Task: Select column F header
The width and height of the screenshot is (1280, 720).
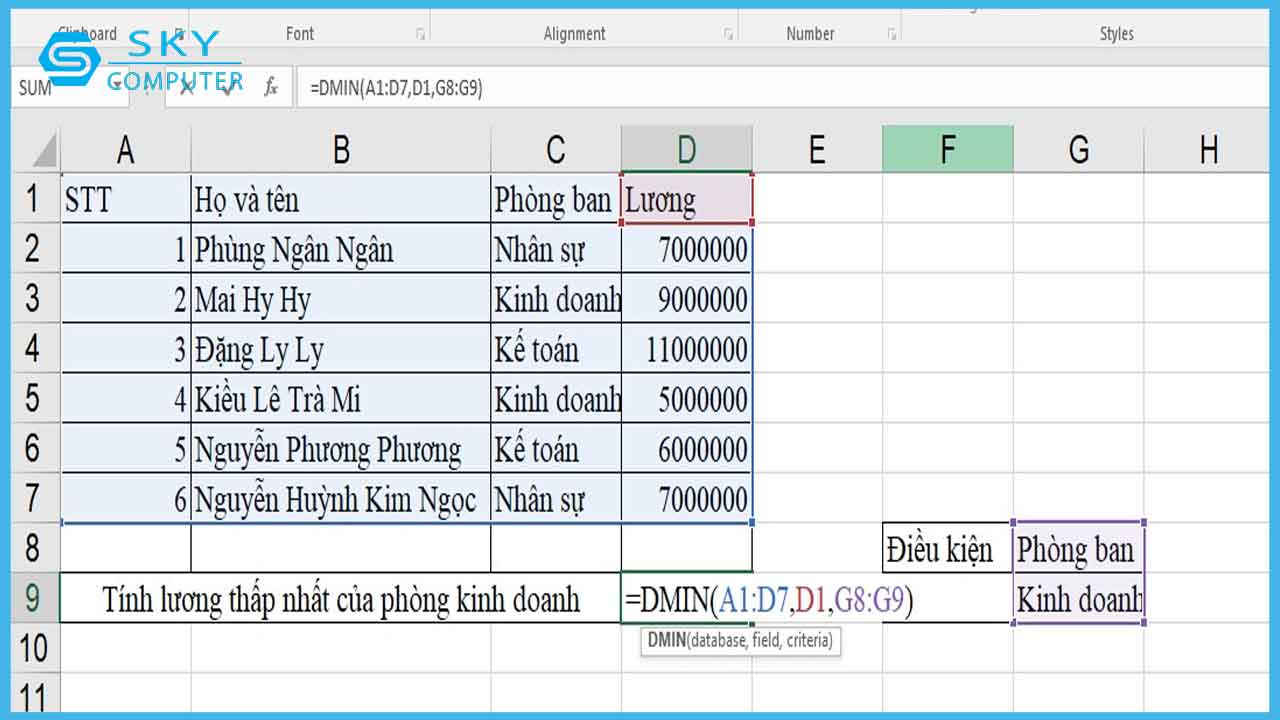Action: pos(947,149)
